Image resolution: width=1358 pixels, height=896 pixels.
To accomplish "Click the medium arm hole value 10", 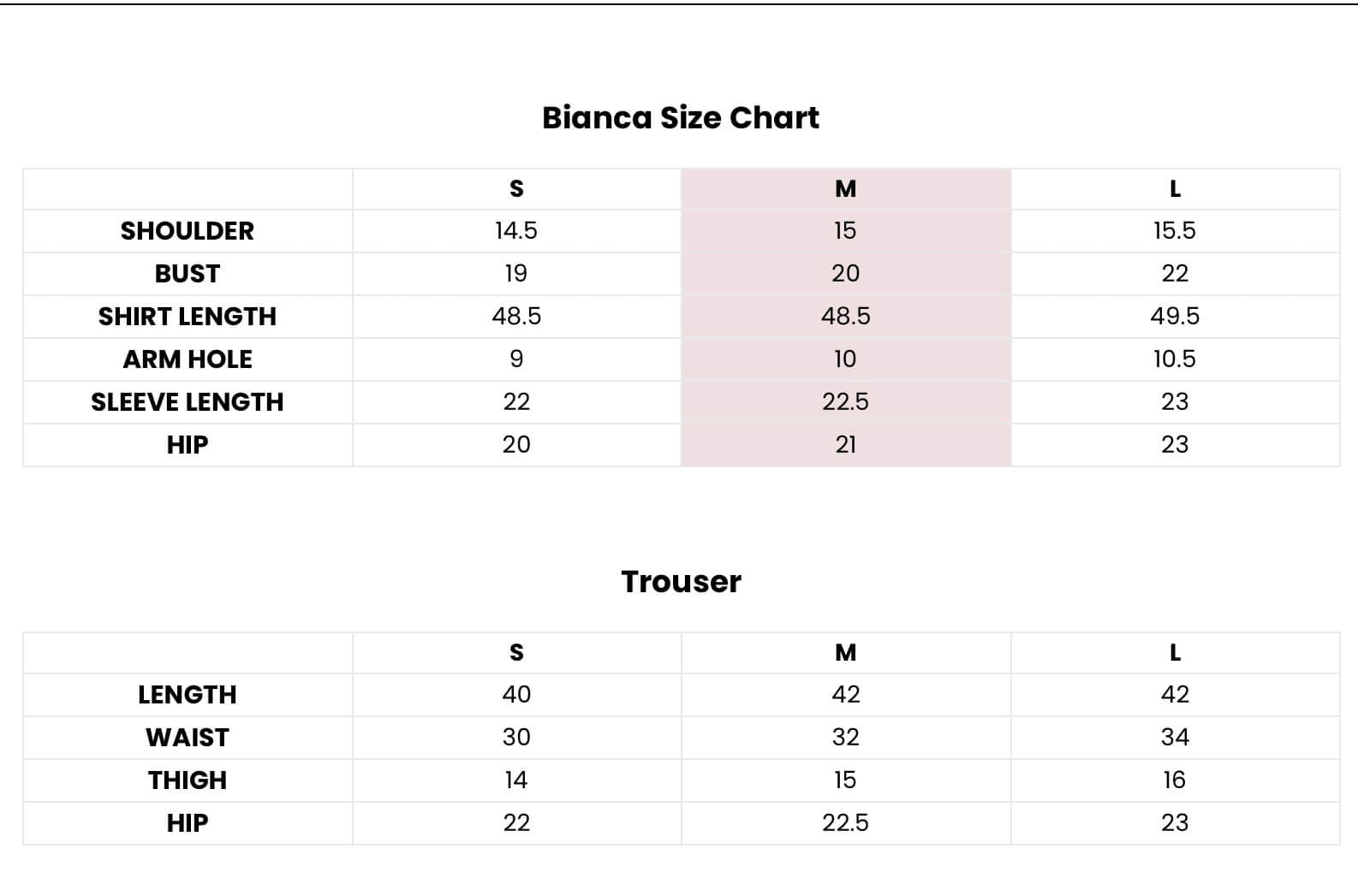I will tap(845, 359).
